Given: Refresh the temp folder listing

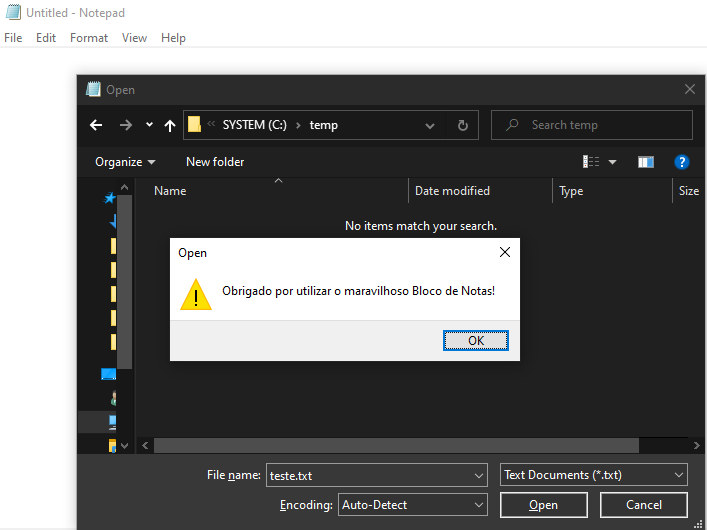Looking at the screenshot, I should click(x=462, y=125).
